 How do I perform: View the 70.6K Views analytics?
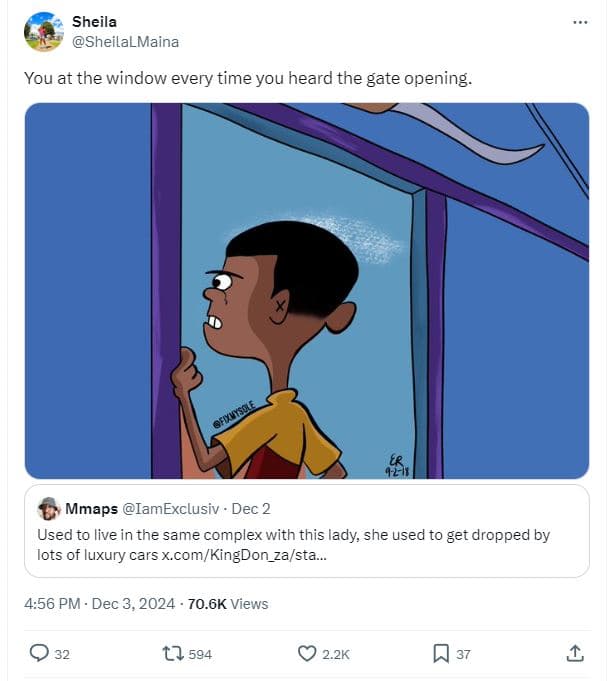coord(228,603)
